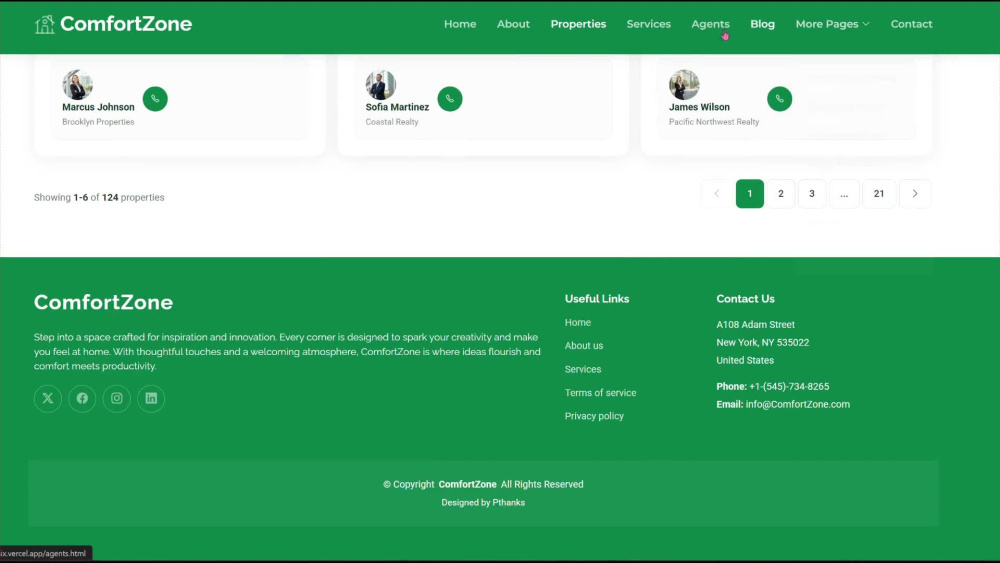Call James Wilson via phone icon

(x=779, y=99)
